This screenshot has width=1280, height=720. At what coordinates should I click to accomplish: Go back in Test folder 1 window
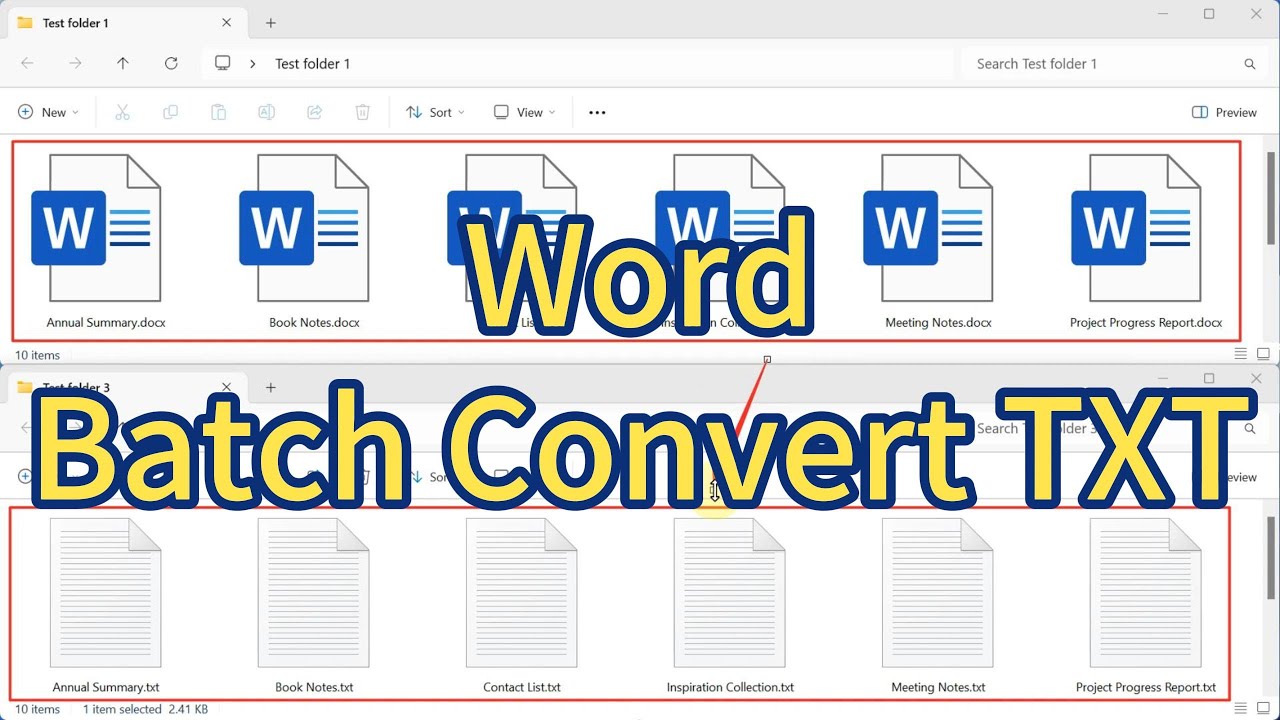pyautogui.click(x=27, y=63)
